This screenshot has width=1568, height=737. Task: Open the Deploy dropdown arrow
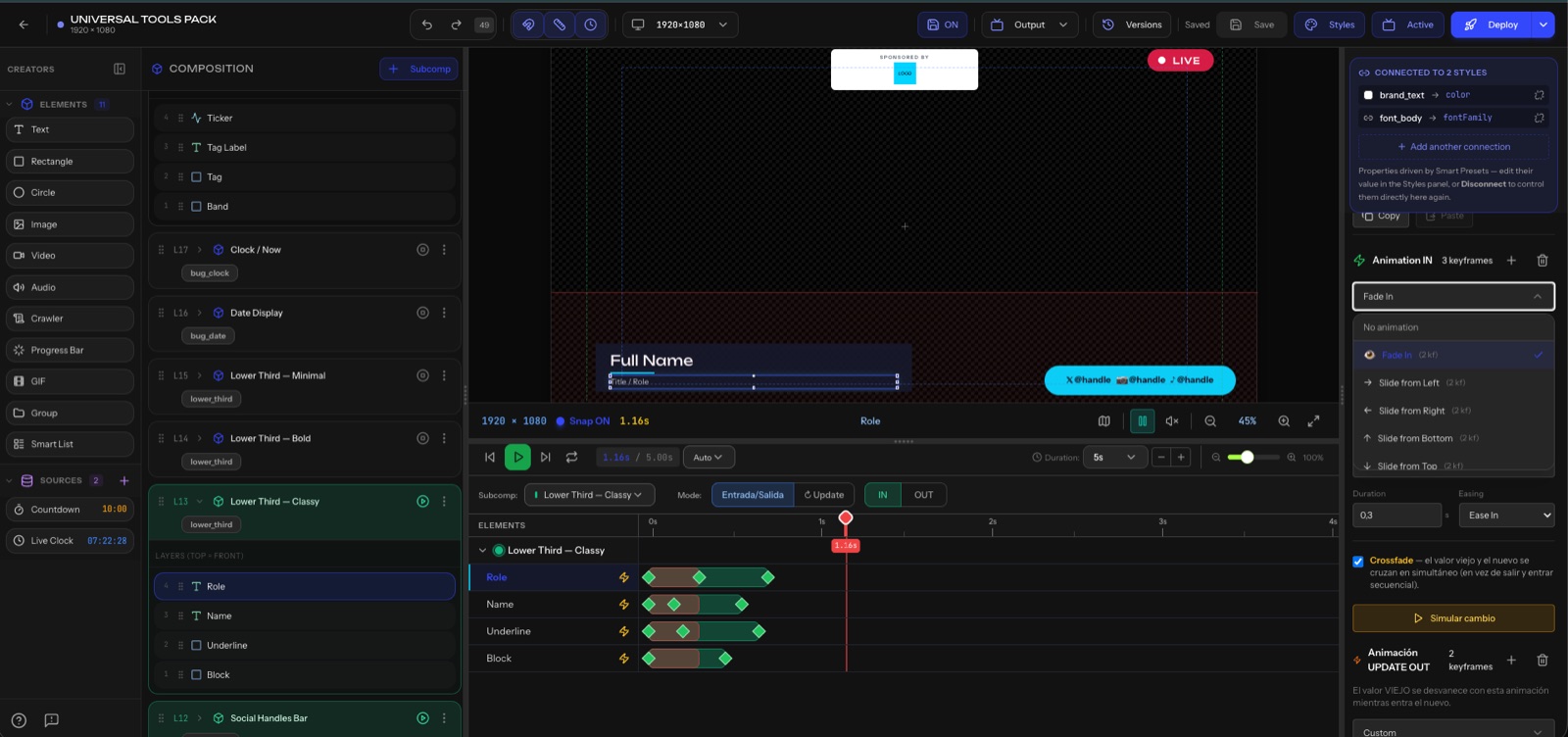[x=1543, y=25]
